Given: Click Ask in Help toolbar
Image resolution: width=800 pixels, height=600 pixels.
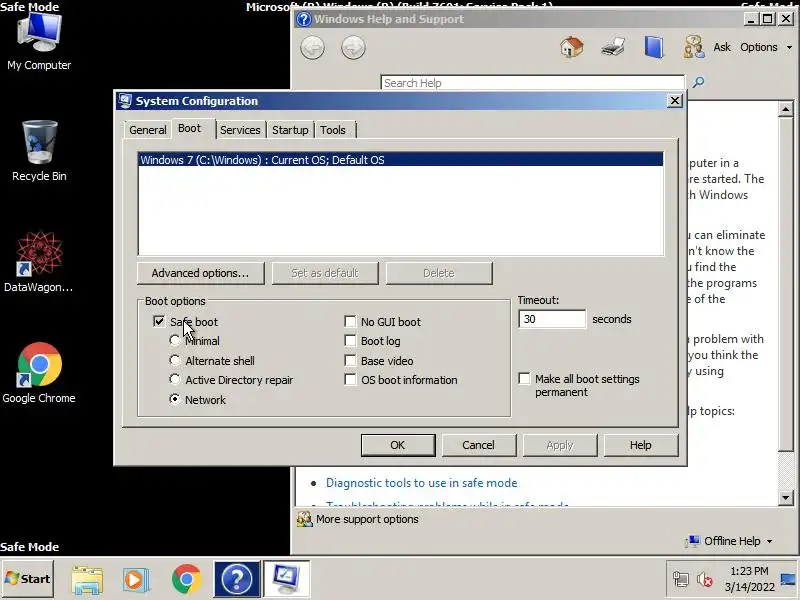Looking at the screenshot, I should pos(722,47).
